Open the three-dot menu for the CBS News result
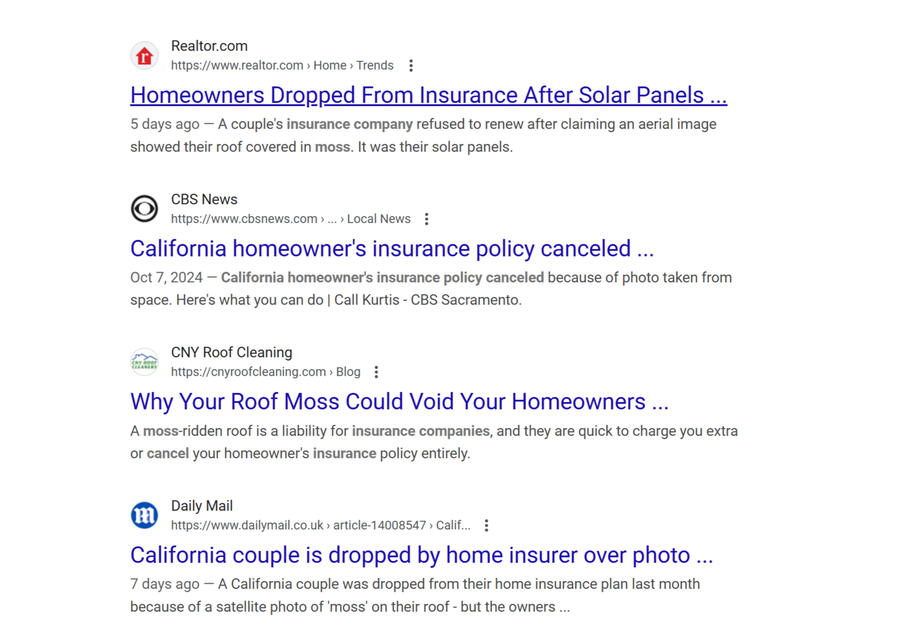The image size is (900, 628). (427, 219)
